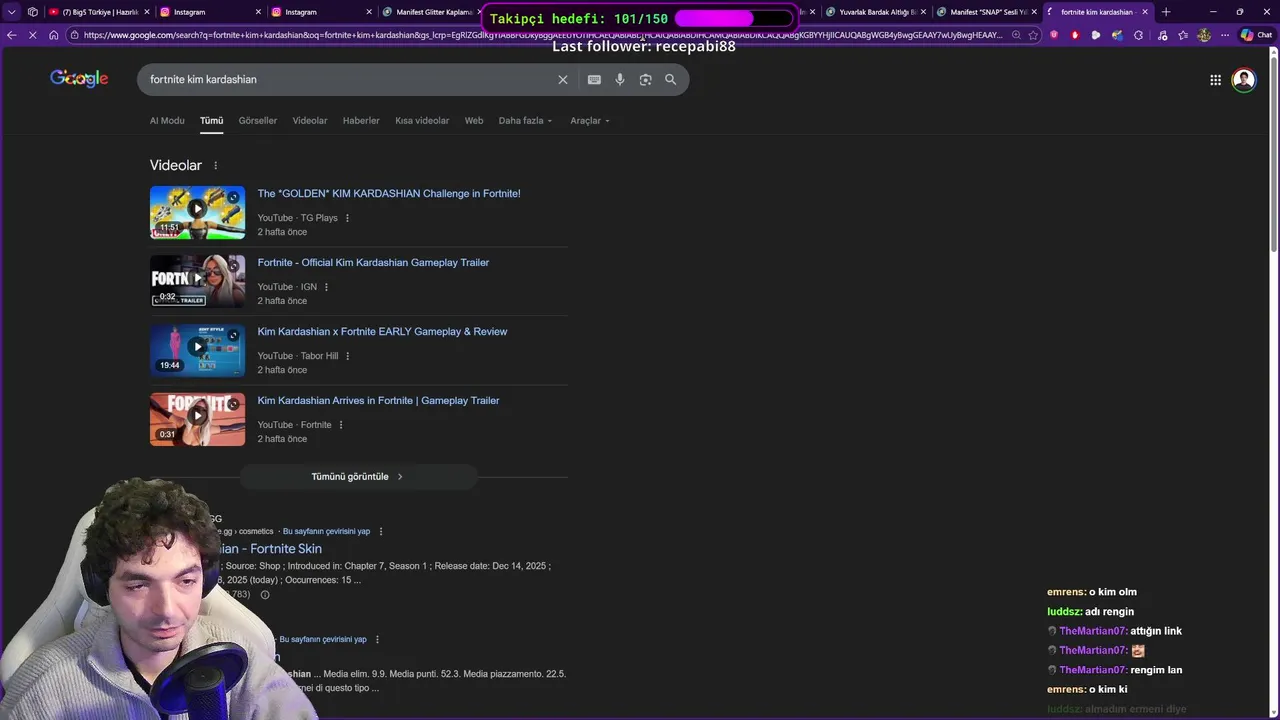Click the Tümünü görüntüle button
This screenshot has width=1280, height=720.
(357, 477)
